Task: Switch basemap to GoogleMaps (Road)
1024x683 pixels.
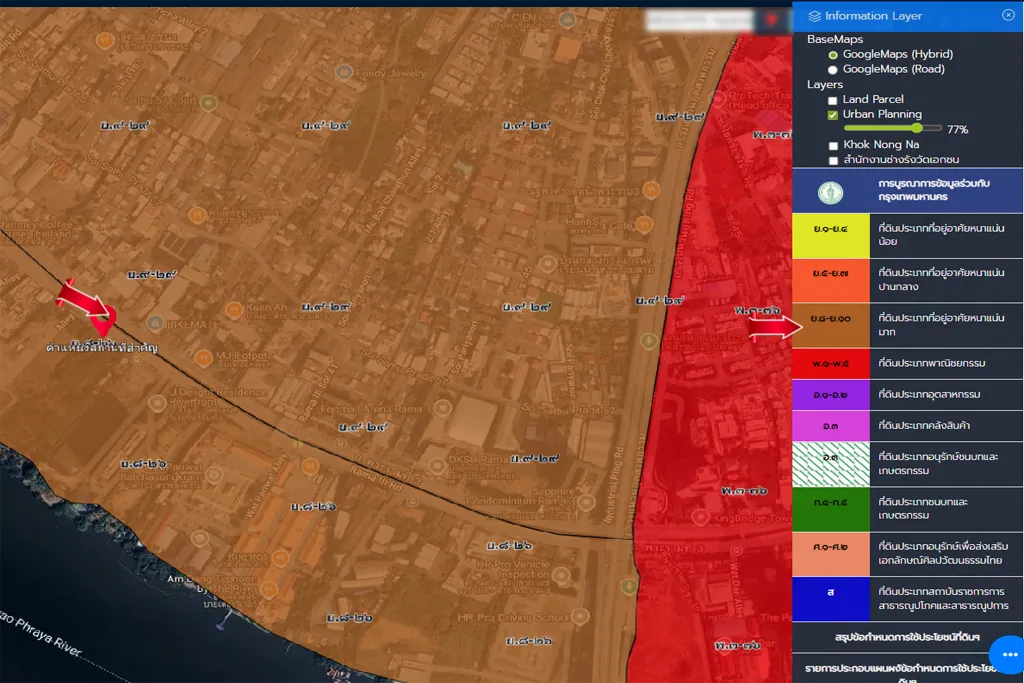Action: pos(833,69)
